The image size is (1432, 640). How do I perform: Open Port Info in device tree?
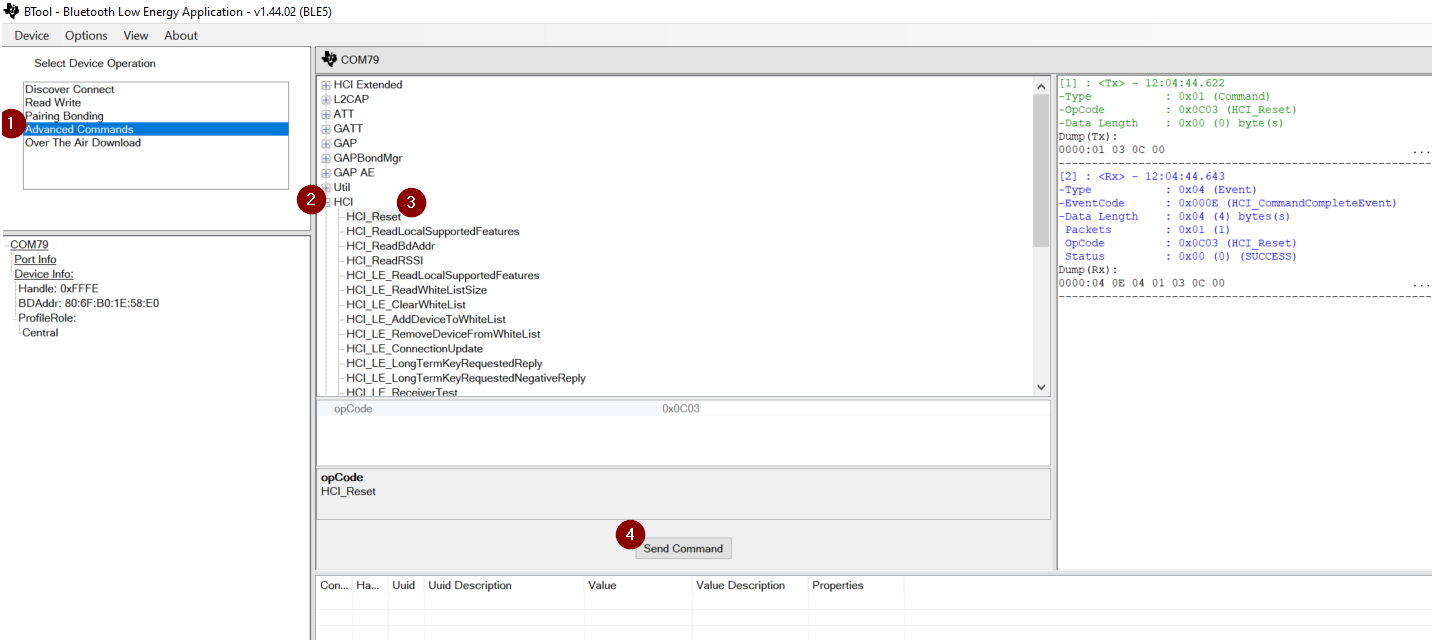(35, 259)
